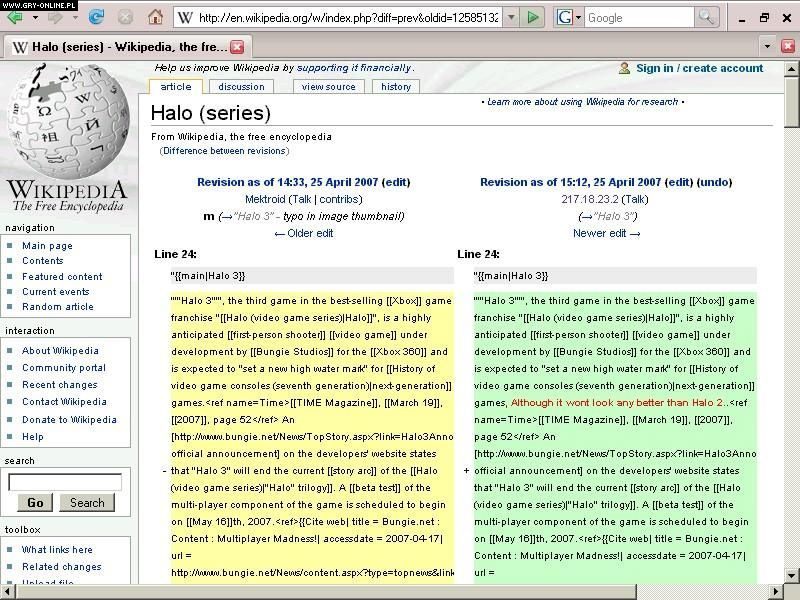The image size is (800, 600).
Task: Open the history tab
Action: pos(396,87)
